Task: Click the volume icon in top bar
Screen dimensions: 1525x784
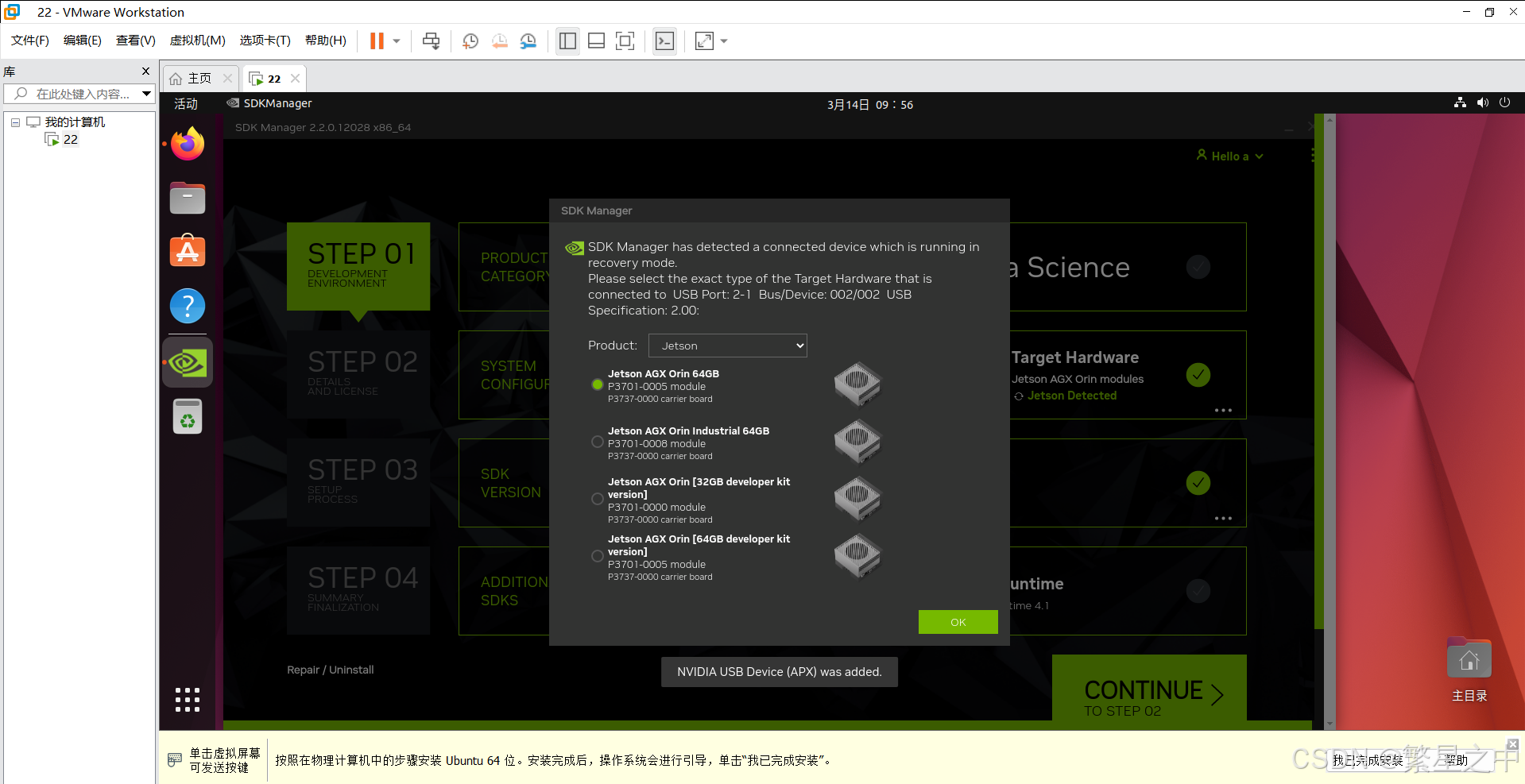Action: point(1482,102)
